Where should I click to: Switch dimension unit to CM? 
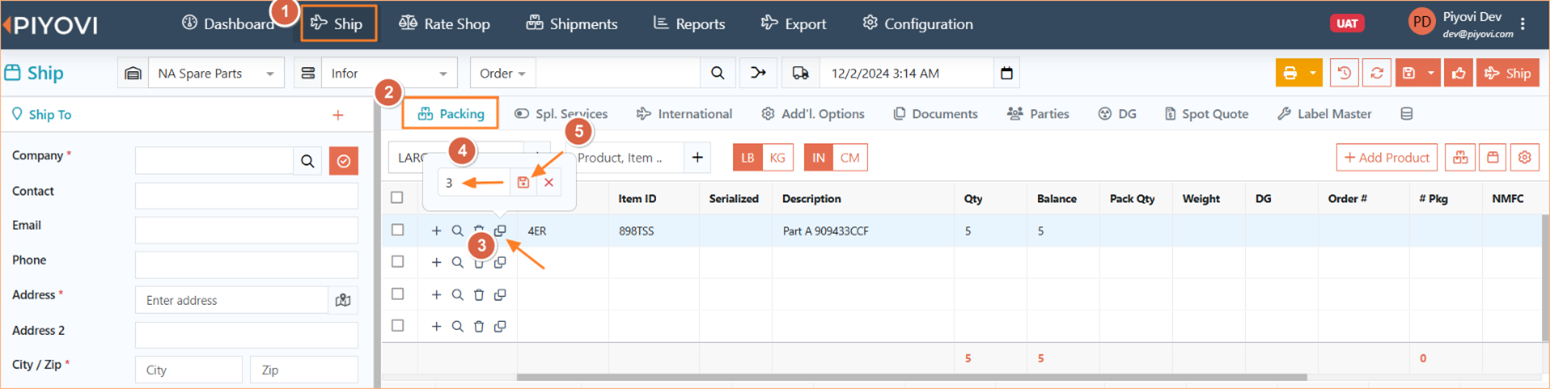[850, 157]
